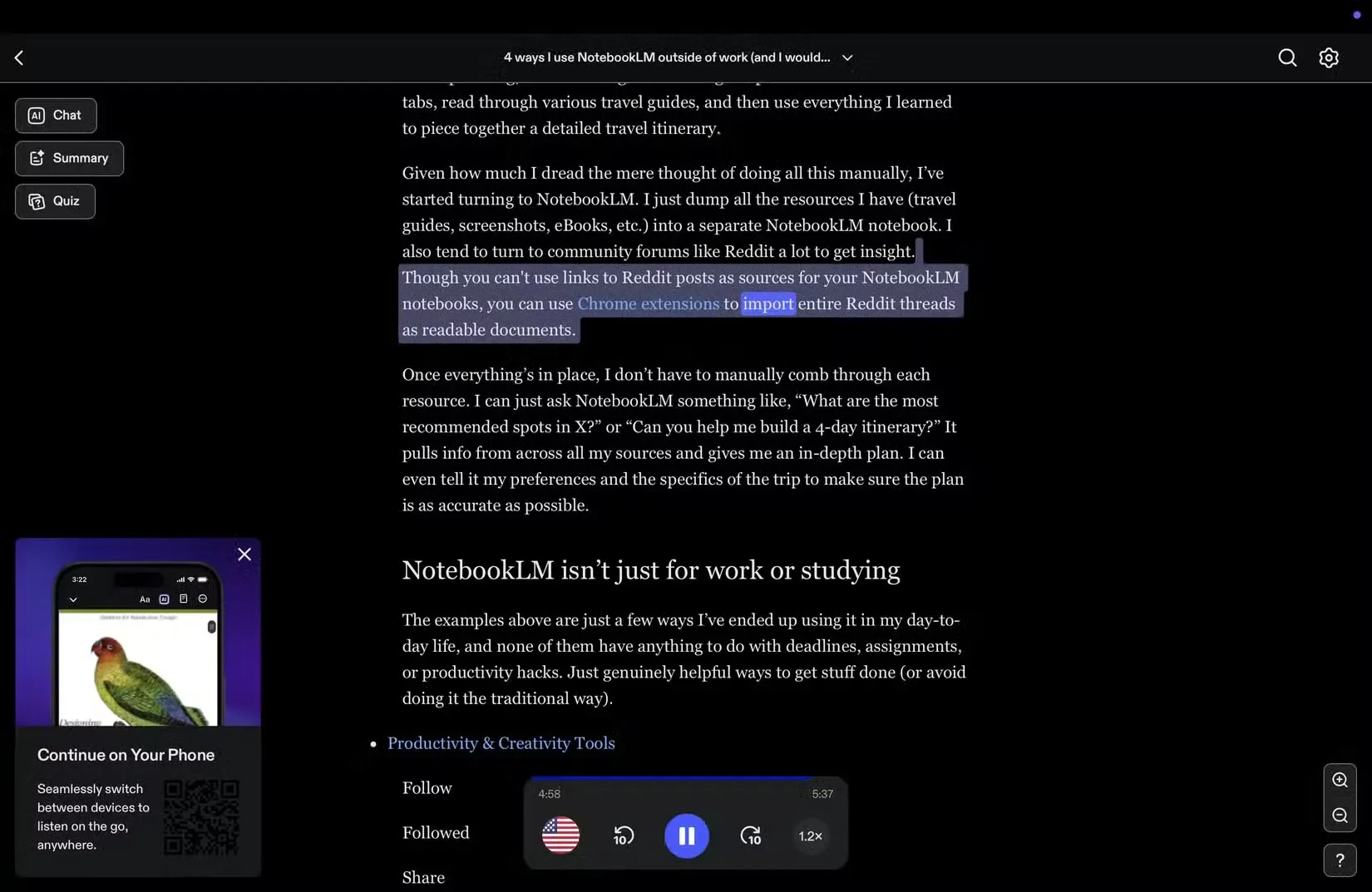Skip audio forward 10 seconds
Screen dimensions: 1372x892
pos(750,836)
